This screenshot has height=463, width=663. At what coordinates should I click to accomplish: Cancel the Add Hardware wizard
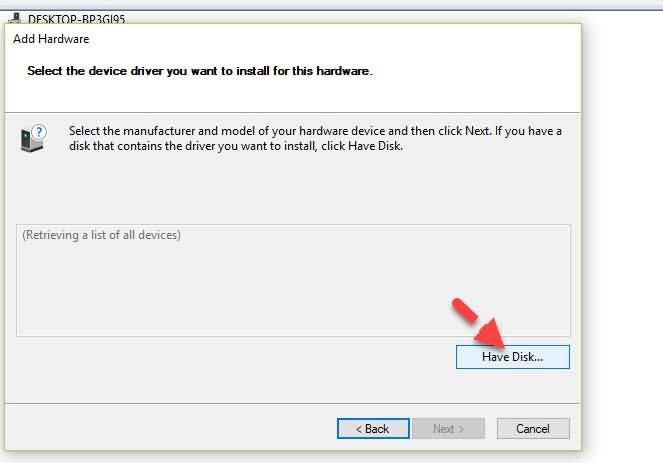tap(533, 428)
